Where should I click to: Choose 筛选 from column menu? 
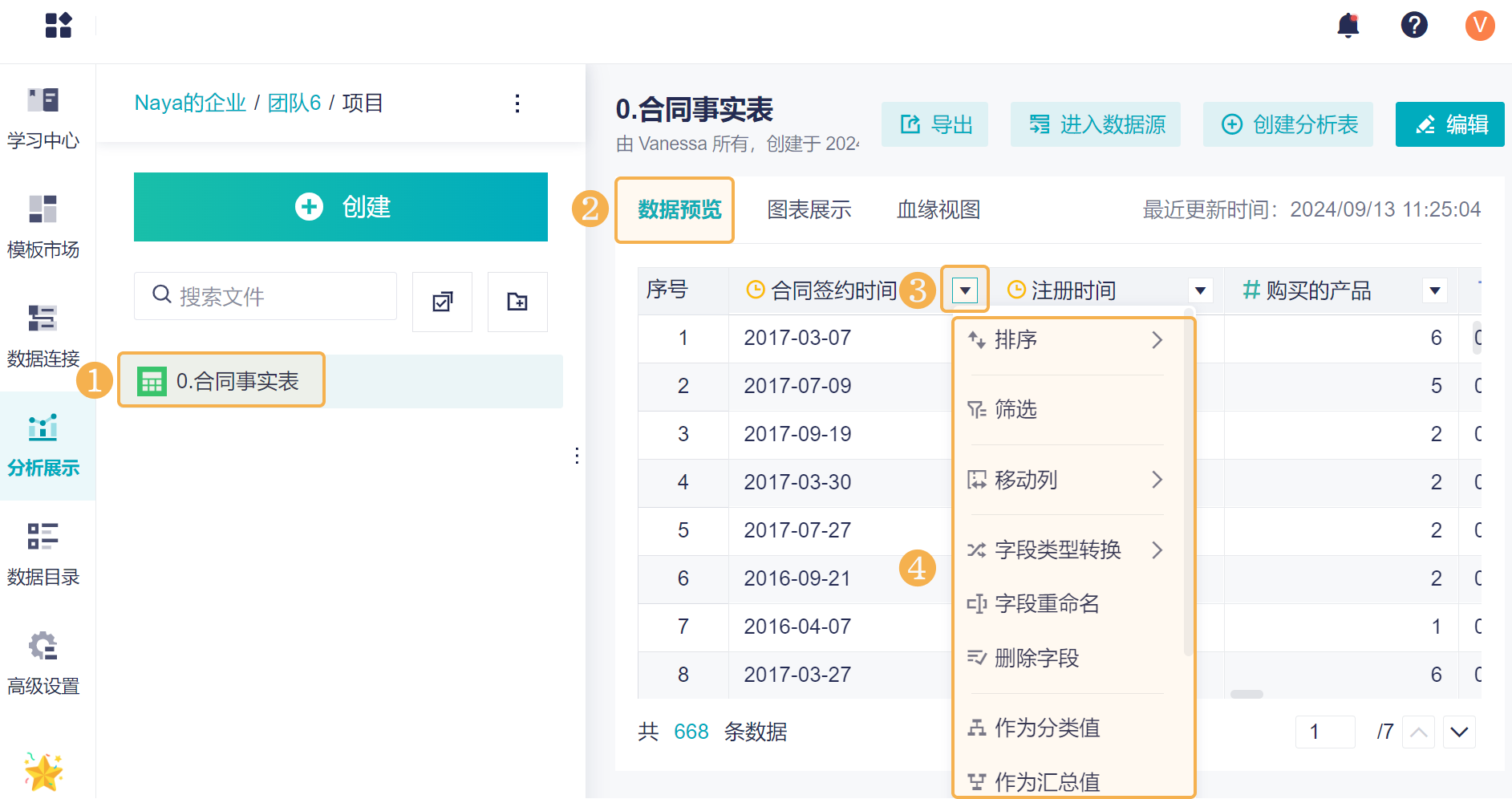[1067, 409]
